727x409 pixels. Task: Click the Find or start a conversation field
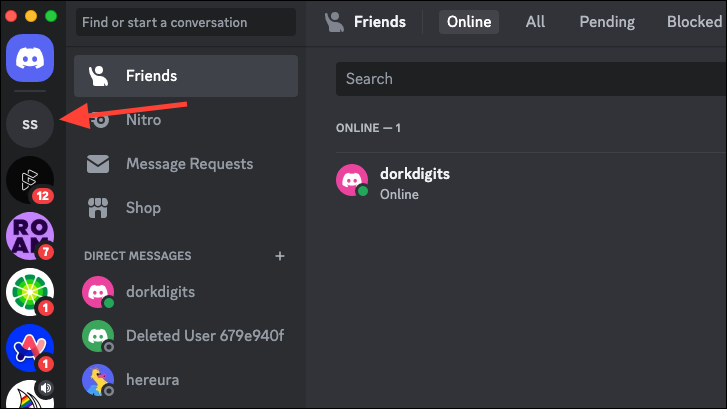coord(185,22)
